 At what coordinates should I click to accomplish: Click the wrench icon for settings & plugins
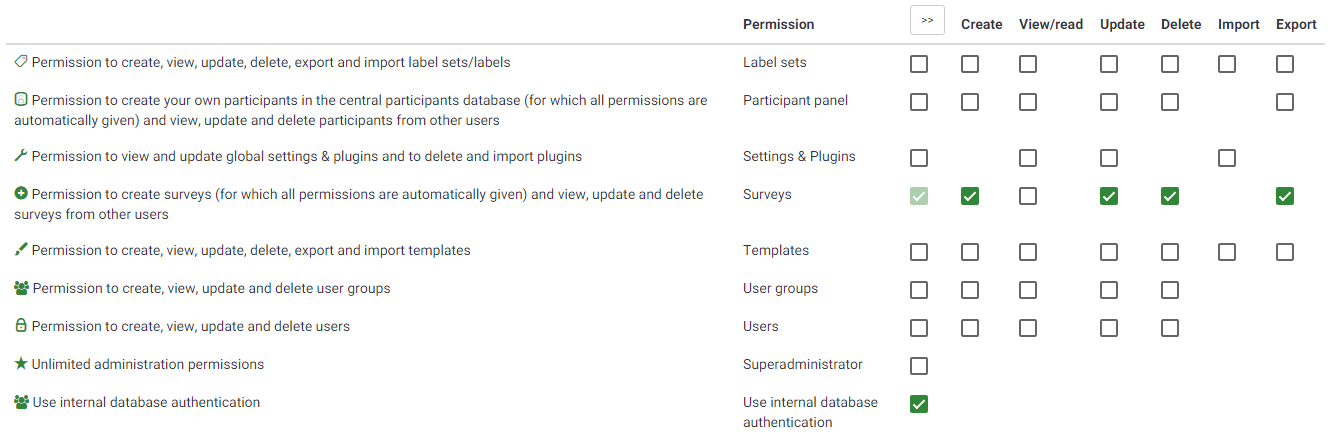pos(21,156)
